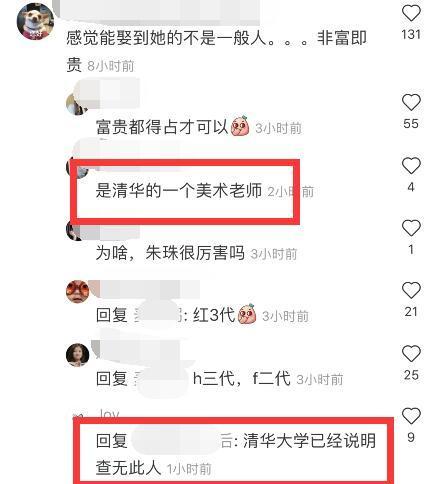Heart the h三代，f二代 reply
Screen dimensions: 428x484
pos(411,354)
